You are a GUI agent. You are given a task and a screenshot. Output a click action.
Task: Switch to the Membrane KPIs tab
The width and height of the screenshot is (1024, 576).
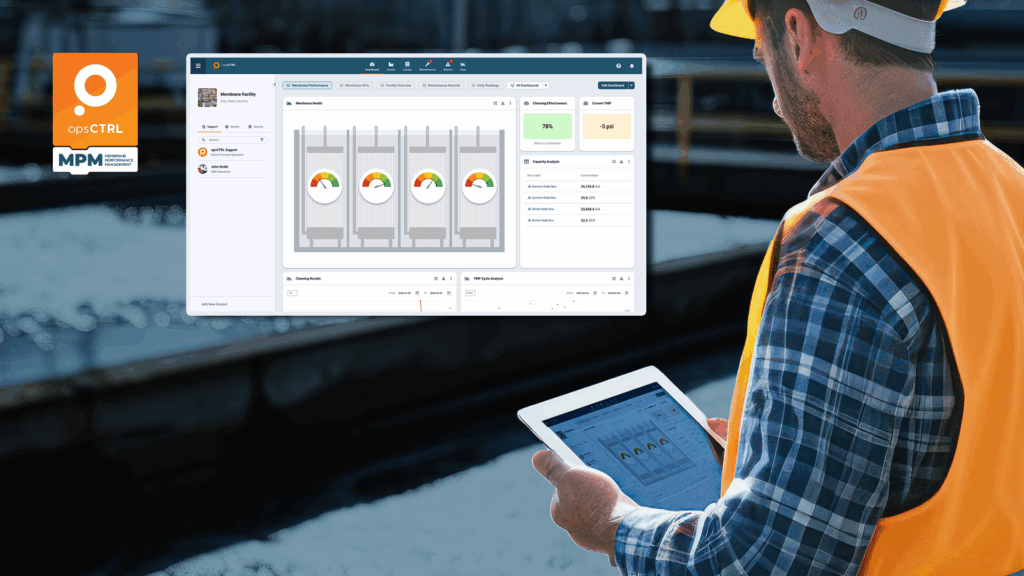point(354,85)
